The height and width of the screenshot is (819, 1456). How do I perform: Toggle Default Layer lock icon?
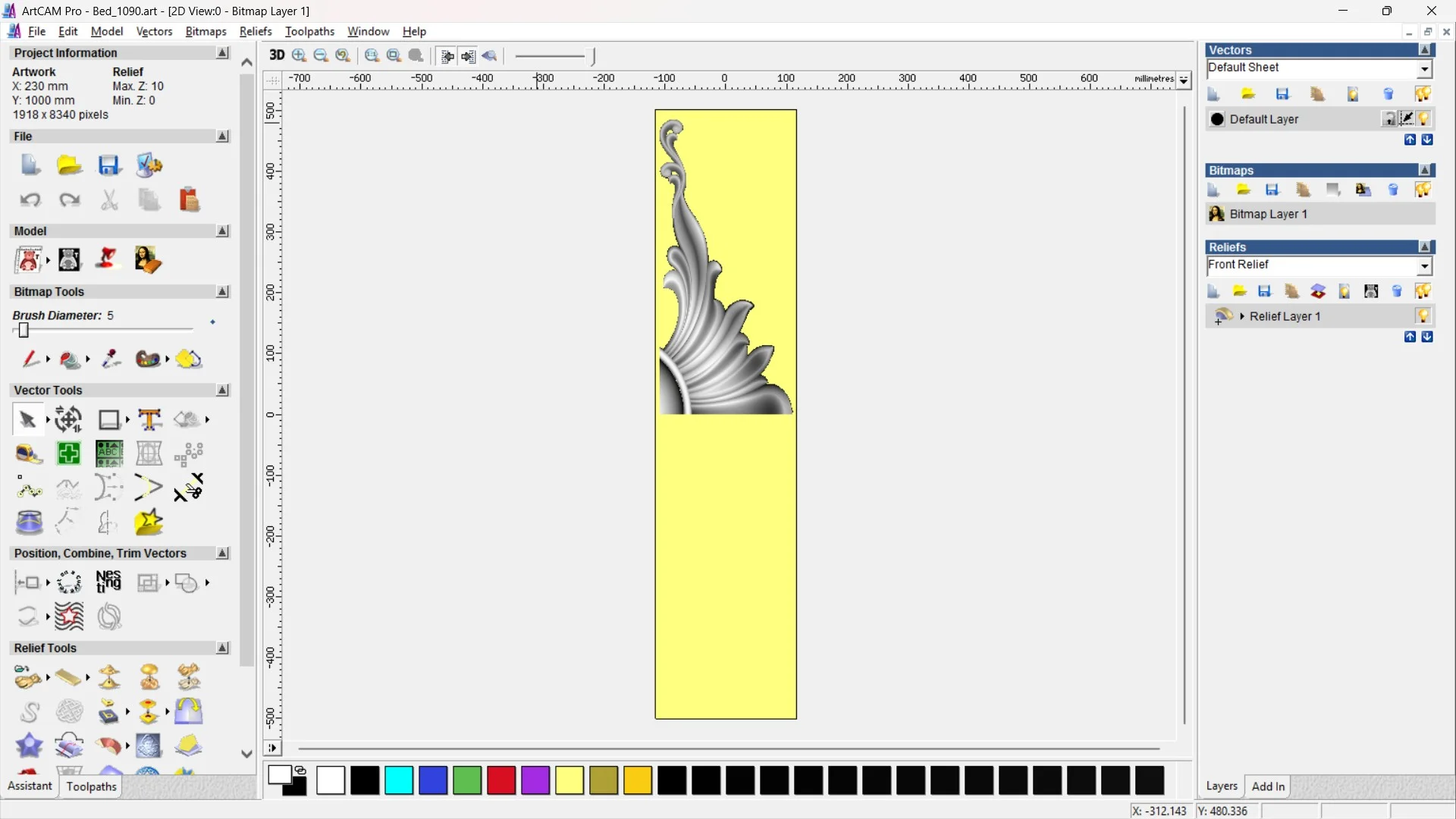(x=1389, y=119)
